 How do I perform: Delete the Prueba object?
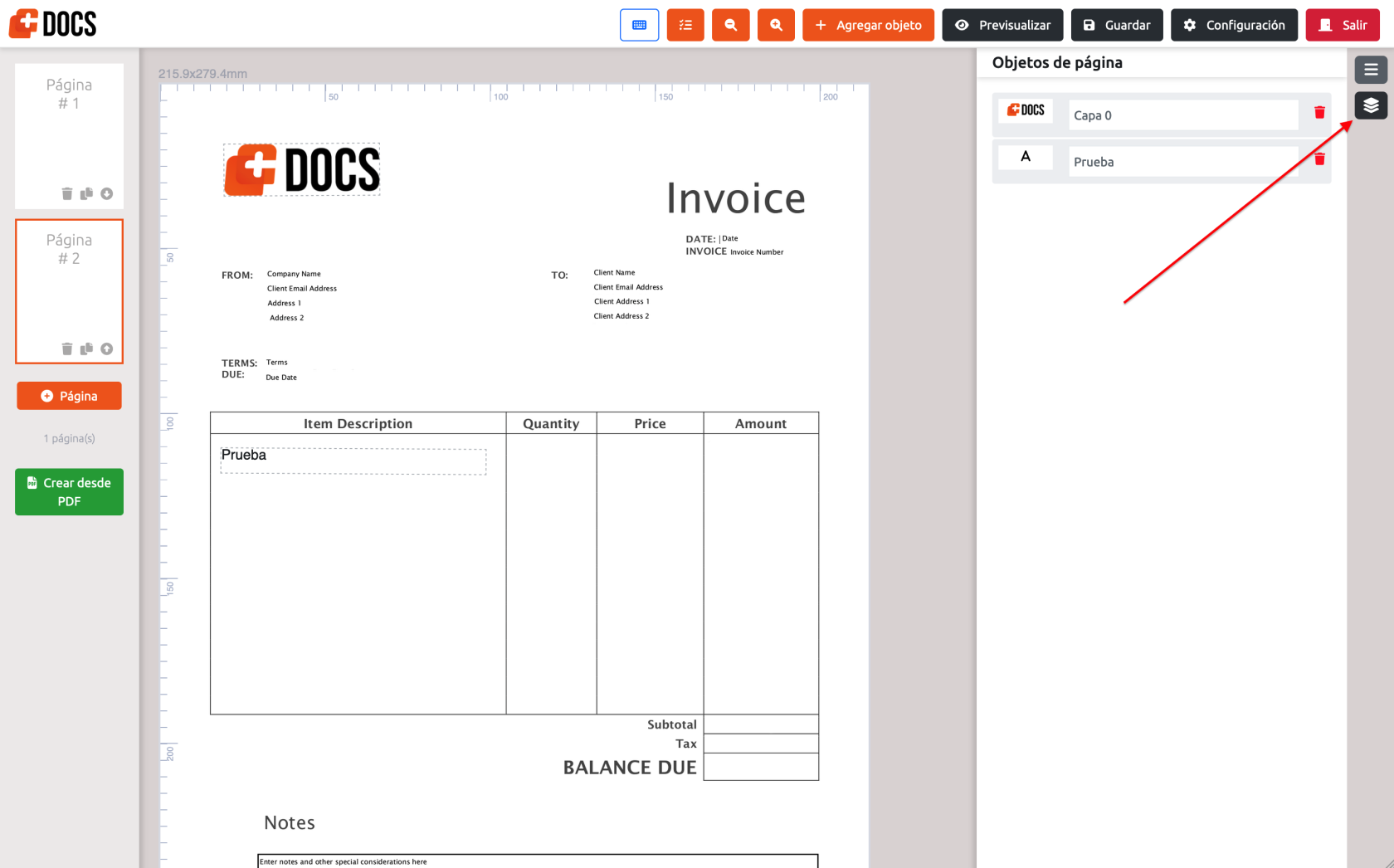(x=1319, y=159)
